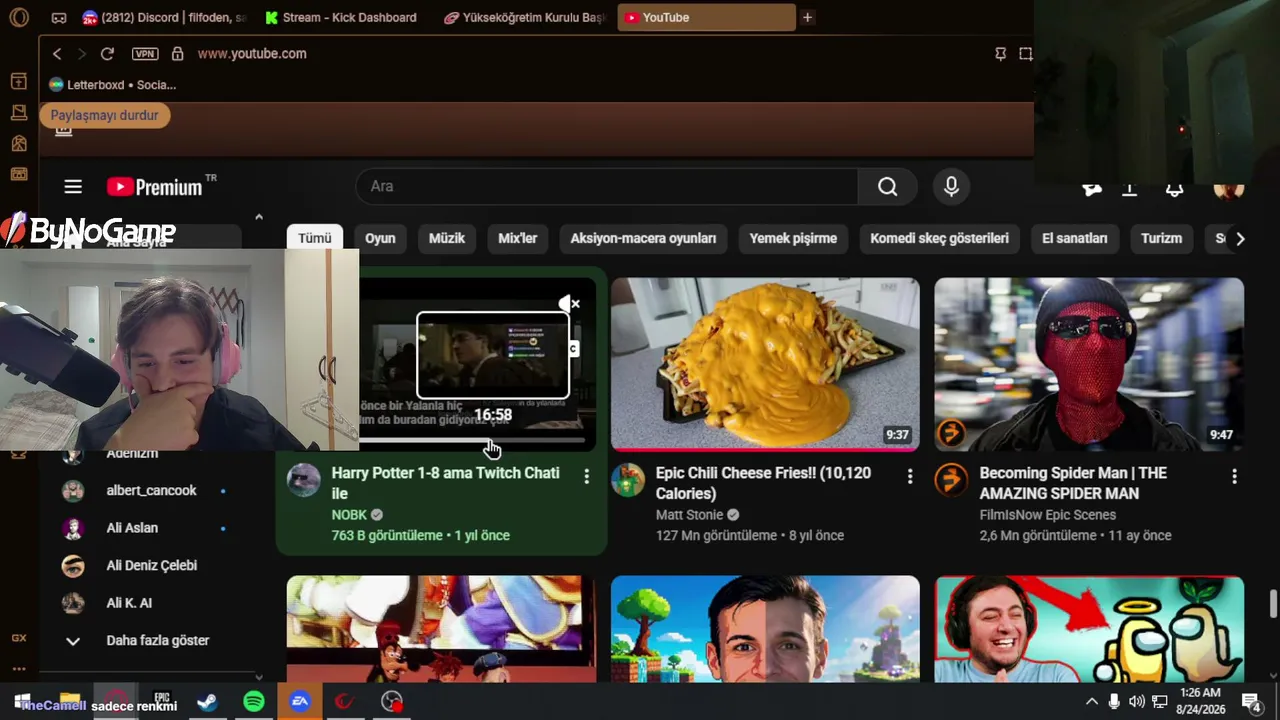The image size is (1280, 720).
Task: Click the pin icon in the address bar
Action: tap(1000, 54)
